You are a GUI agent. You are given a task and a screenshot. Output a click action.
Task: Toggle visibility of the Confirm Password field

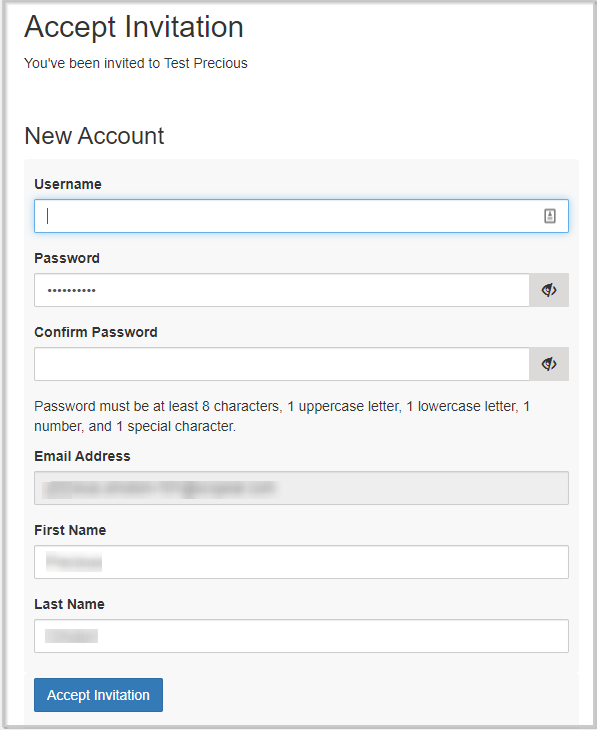coord(549,364)
